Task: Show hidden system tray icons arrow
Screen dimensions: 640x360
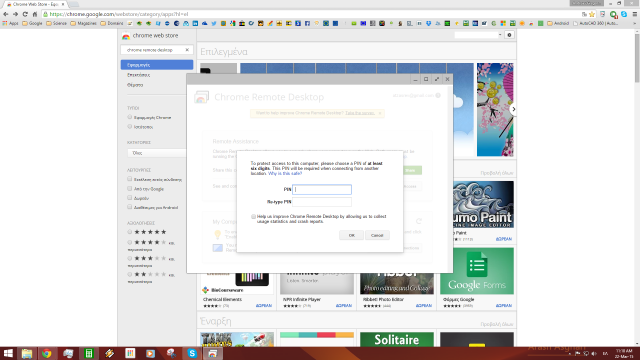Action: pos(570,353)
